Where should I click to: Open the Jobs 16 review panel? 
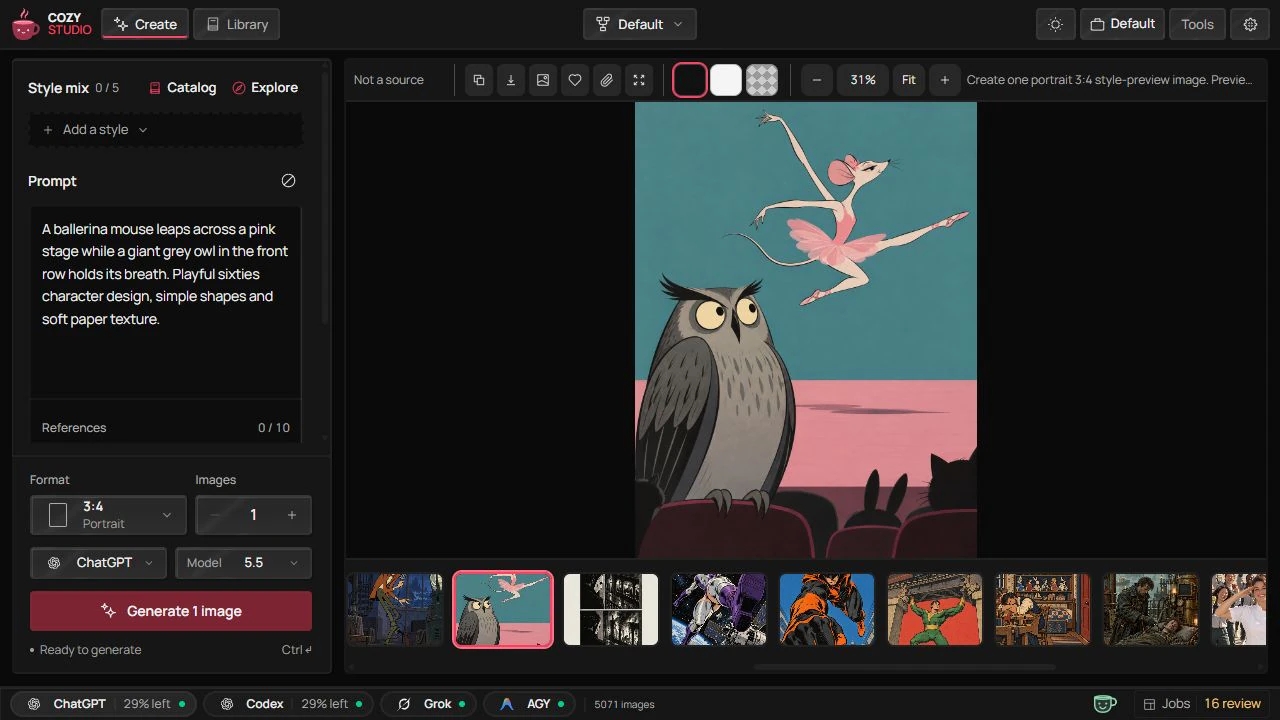click(1202, 704)
